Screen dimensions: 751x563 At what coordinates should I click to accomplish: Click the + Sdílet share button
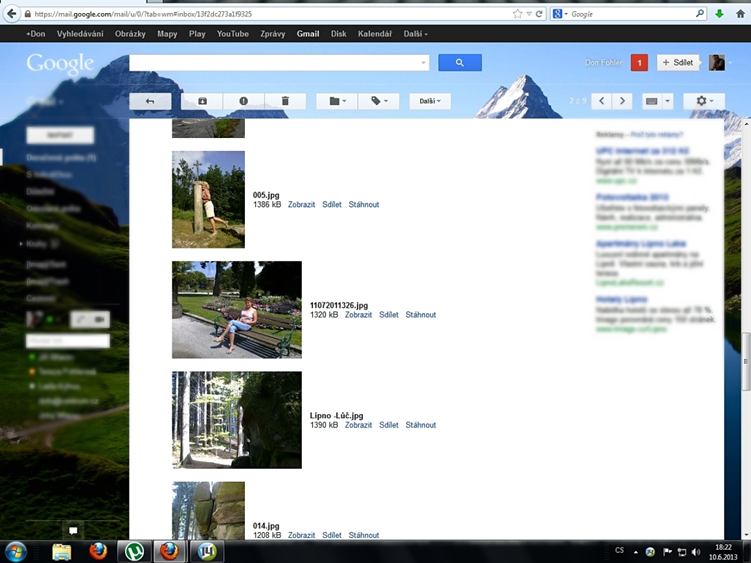click(x=678, y=63)
